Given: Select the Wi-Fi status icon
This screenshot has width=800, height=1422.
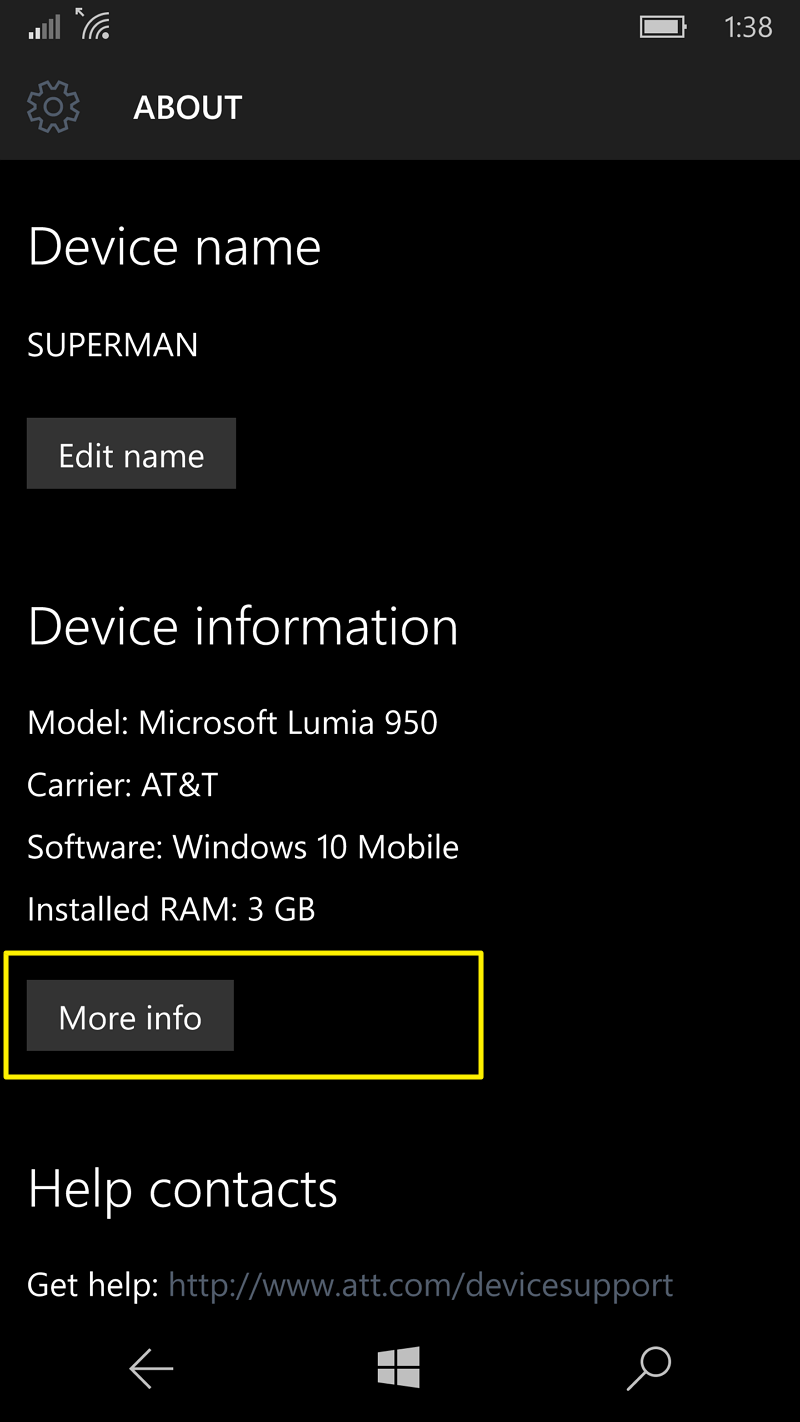Looking at the screenshot, I should (95, 26).
